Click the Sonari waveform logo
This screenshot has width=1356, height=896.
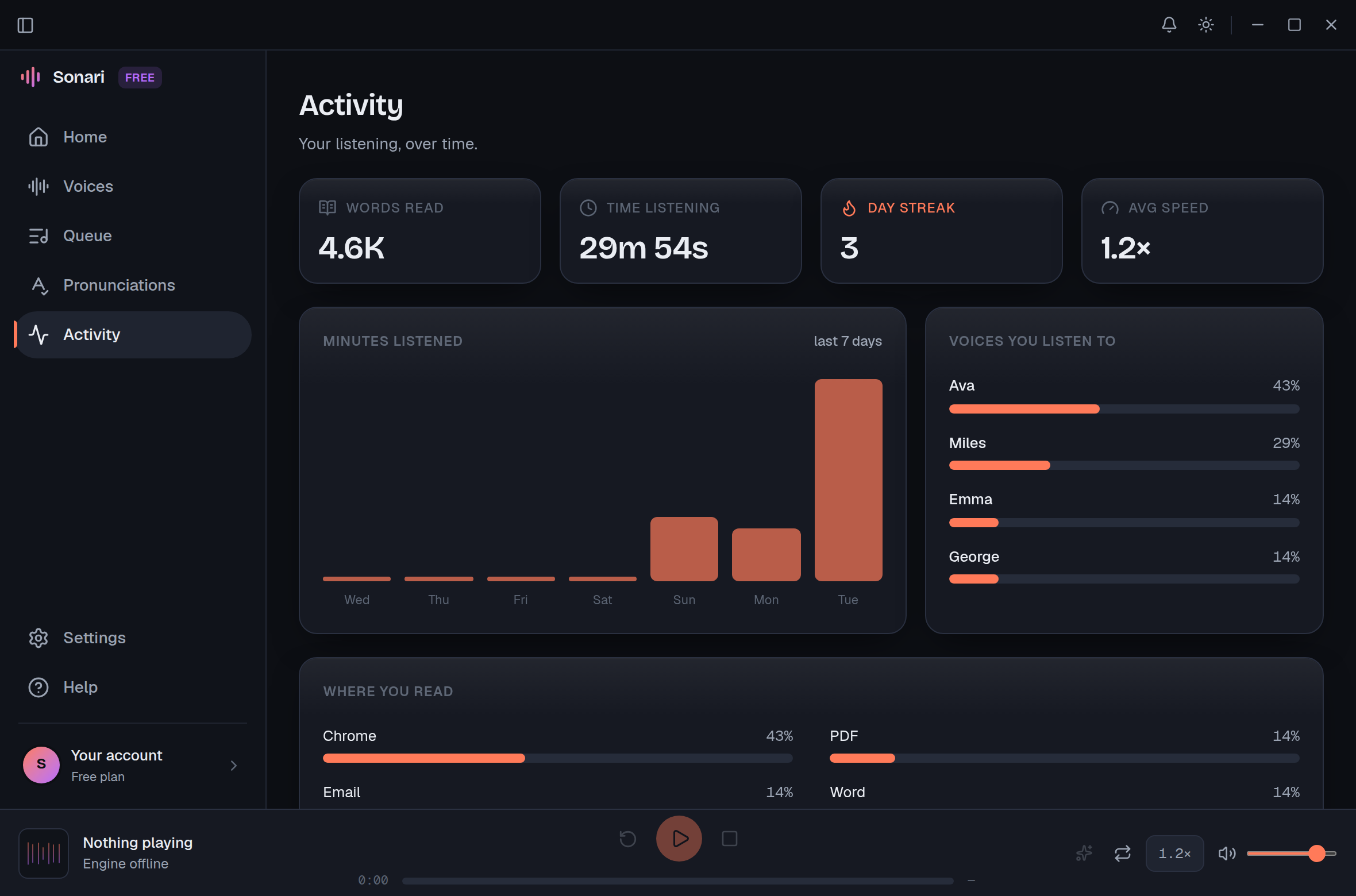(30, 77)
